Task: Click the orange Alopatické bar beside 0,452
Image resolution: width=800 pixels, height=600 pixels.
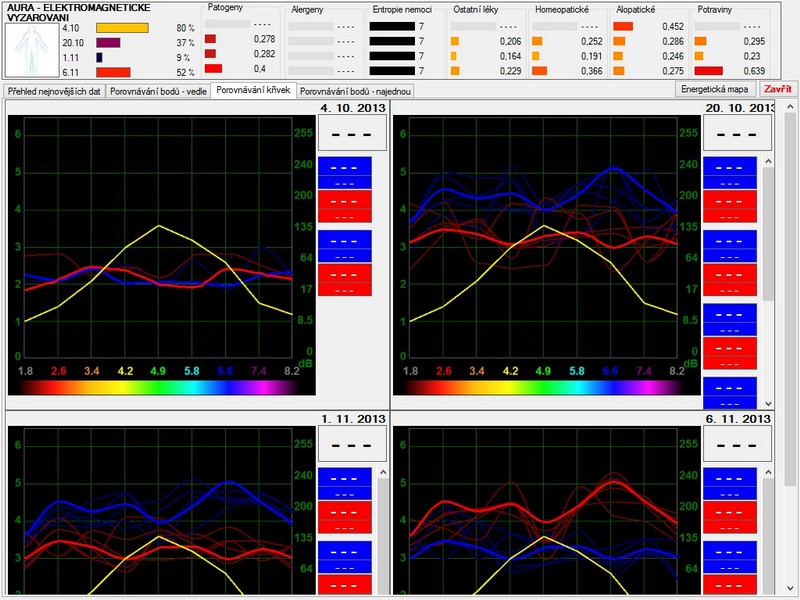Action: tap(623, 27)
